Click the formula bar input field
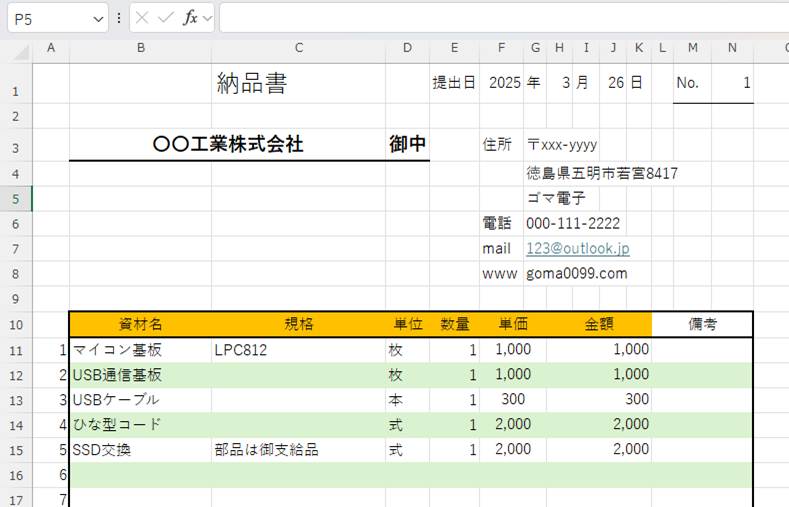This screenshot has height=507, width=789. 500,18
